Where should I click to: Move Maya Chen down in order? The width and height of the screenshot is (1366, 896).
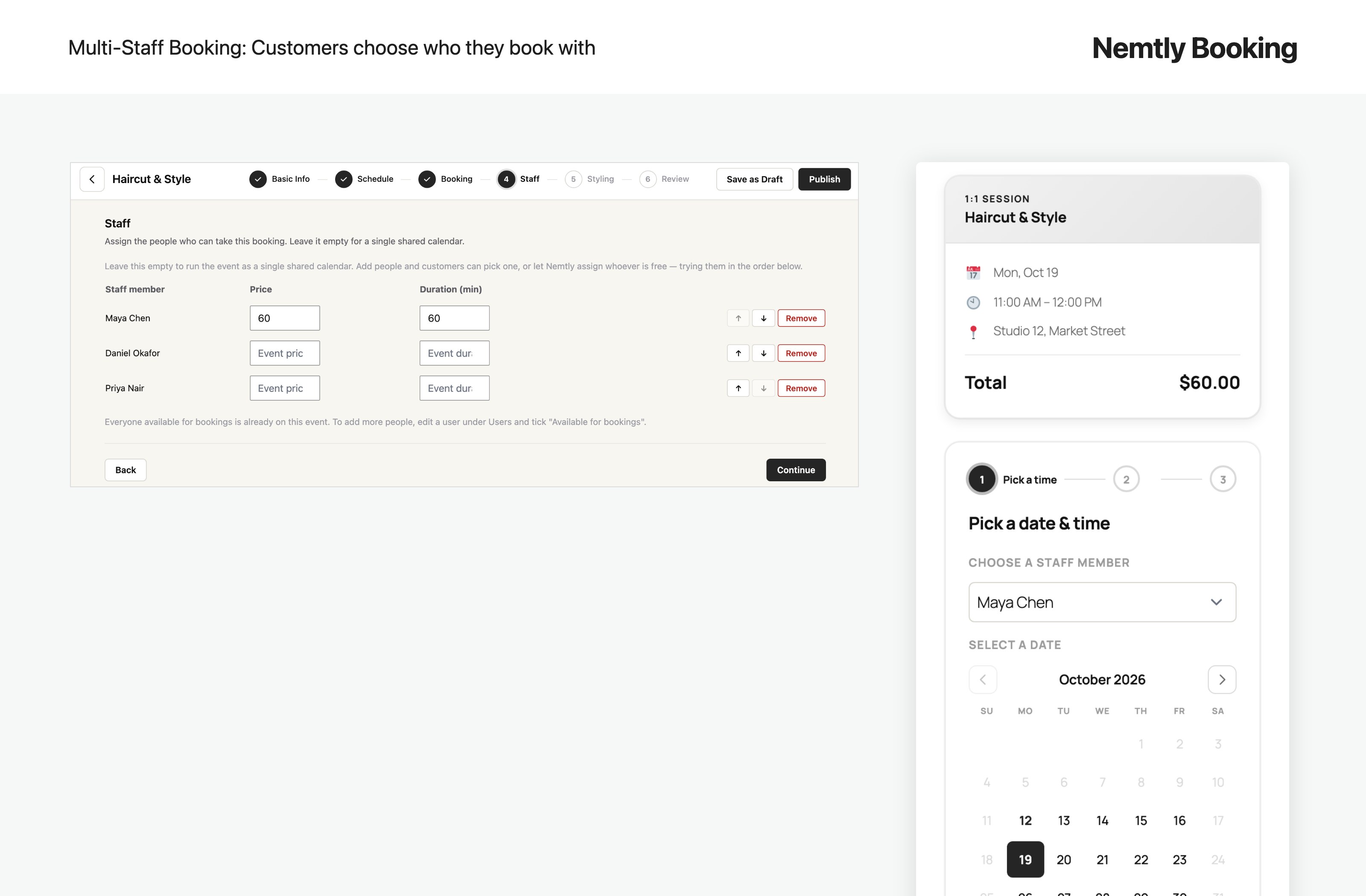pos(763,318)
